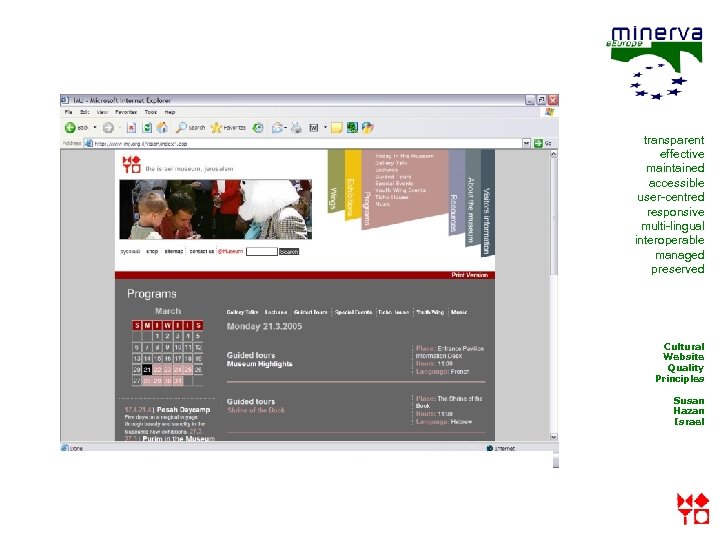Click the Edit with Word icon
The width and height of the screenshot is (720, 540).
click(314, 128)
